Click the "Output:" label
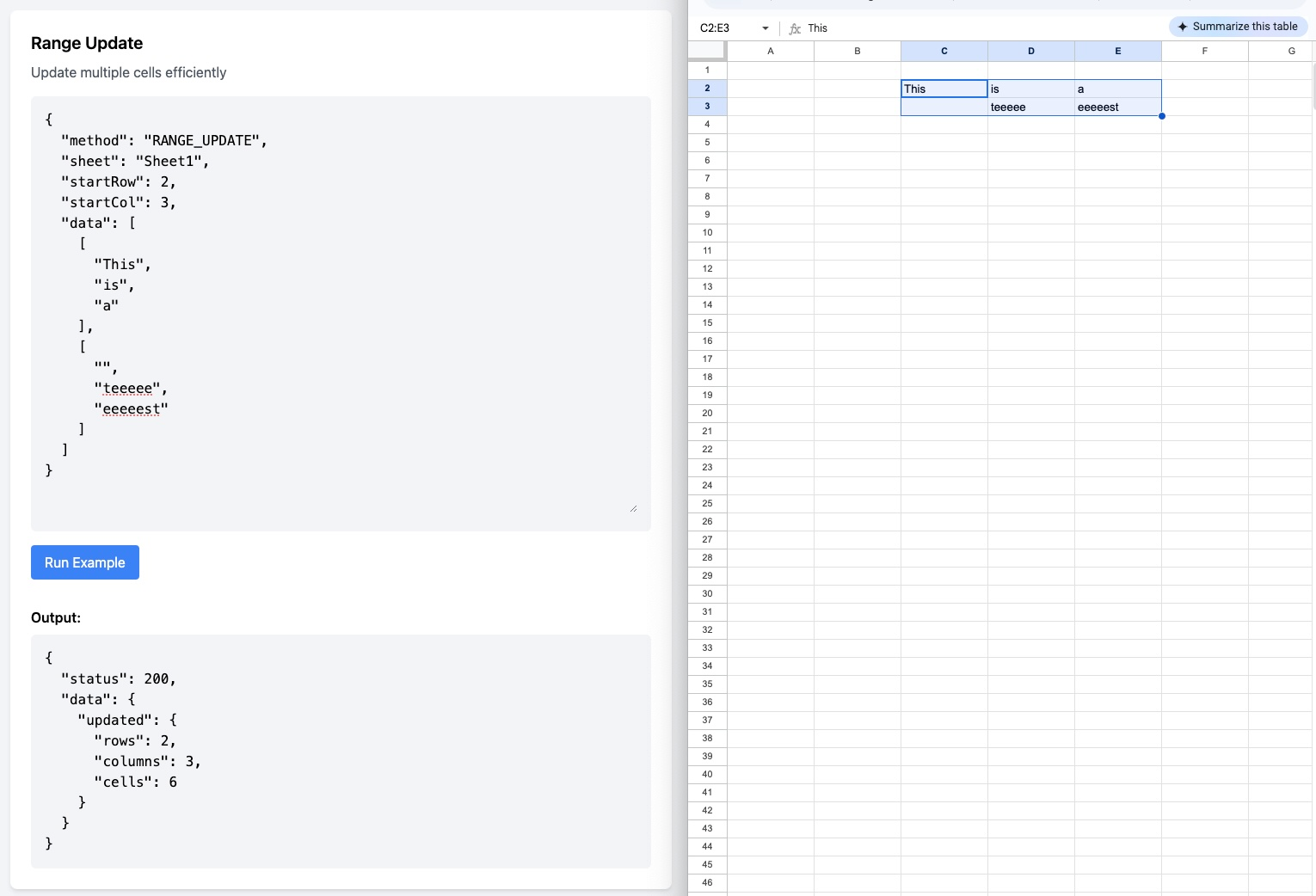The height and width of the screenshot is (896, 1316). (x=56, y=617)
